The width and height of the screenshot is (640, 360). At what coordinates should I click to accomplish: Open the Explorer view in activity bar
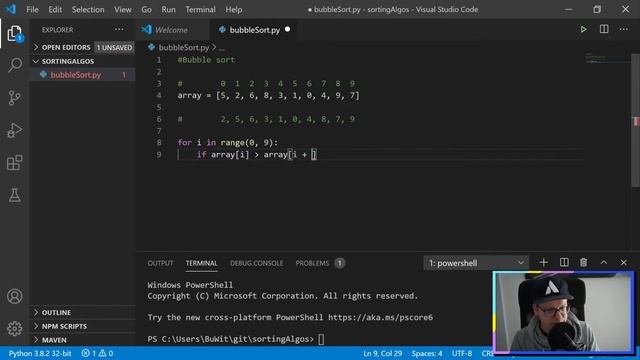tap(15, 33)
